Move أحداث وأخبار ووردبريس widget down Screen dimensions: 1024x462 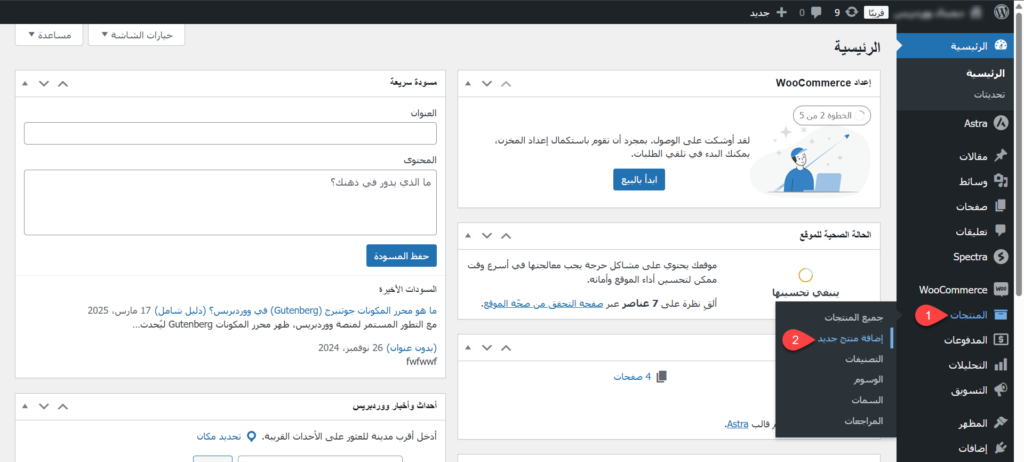tap(44, 406)
